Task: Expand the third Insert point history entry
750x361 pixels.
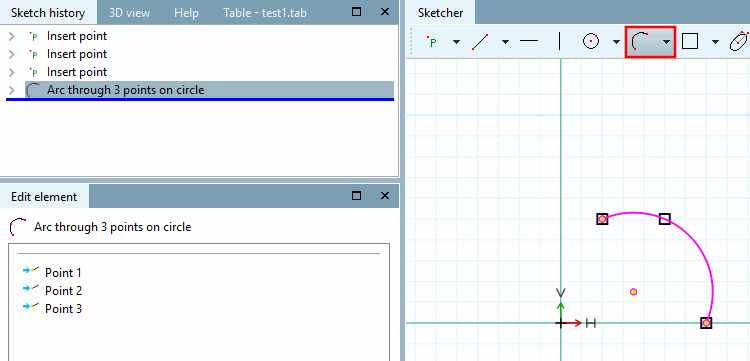Action: [12, 72]
